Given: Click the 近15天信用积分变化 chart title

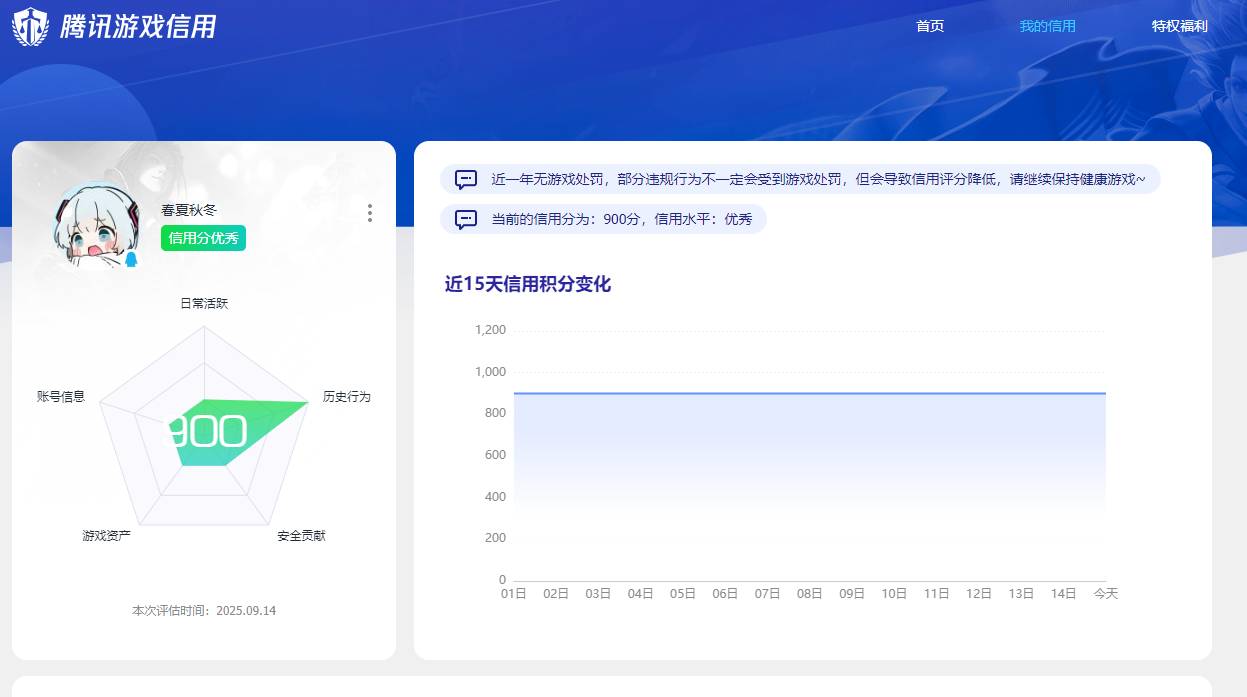Looking at the screenshot, I should (x=527, y=285).
